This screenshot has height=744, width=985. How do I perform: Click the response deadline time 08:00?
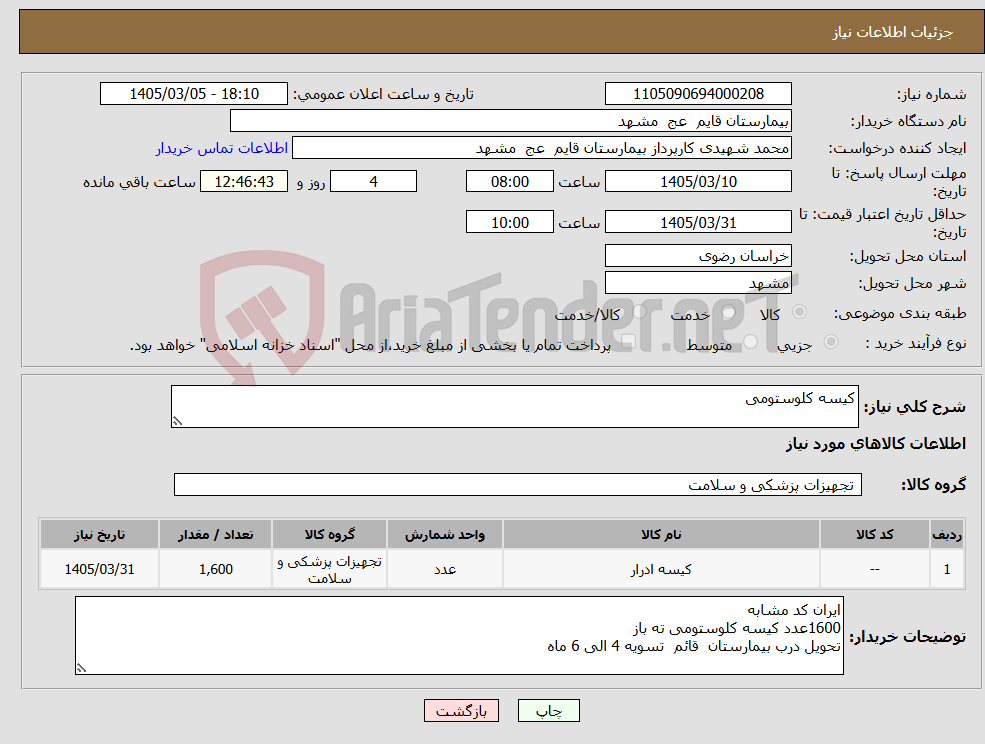pos(509,182)
